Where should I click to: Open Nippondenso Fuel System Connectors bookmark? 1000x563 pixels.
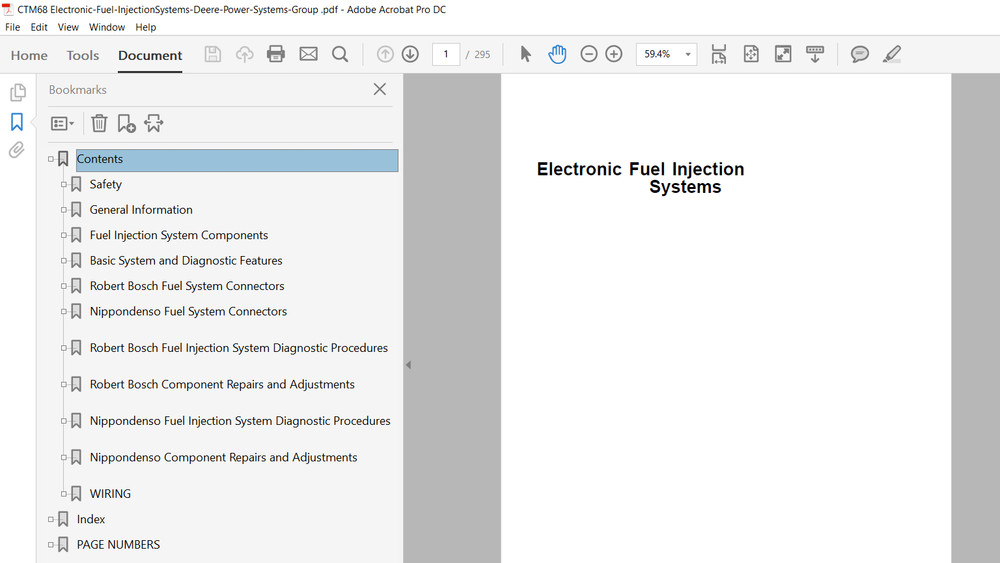click(x=188, y=312)
